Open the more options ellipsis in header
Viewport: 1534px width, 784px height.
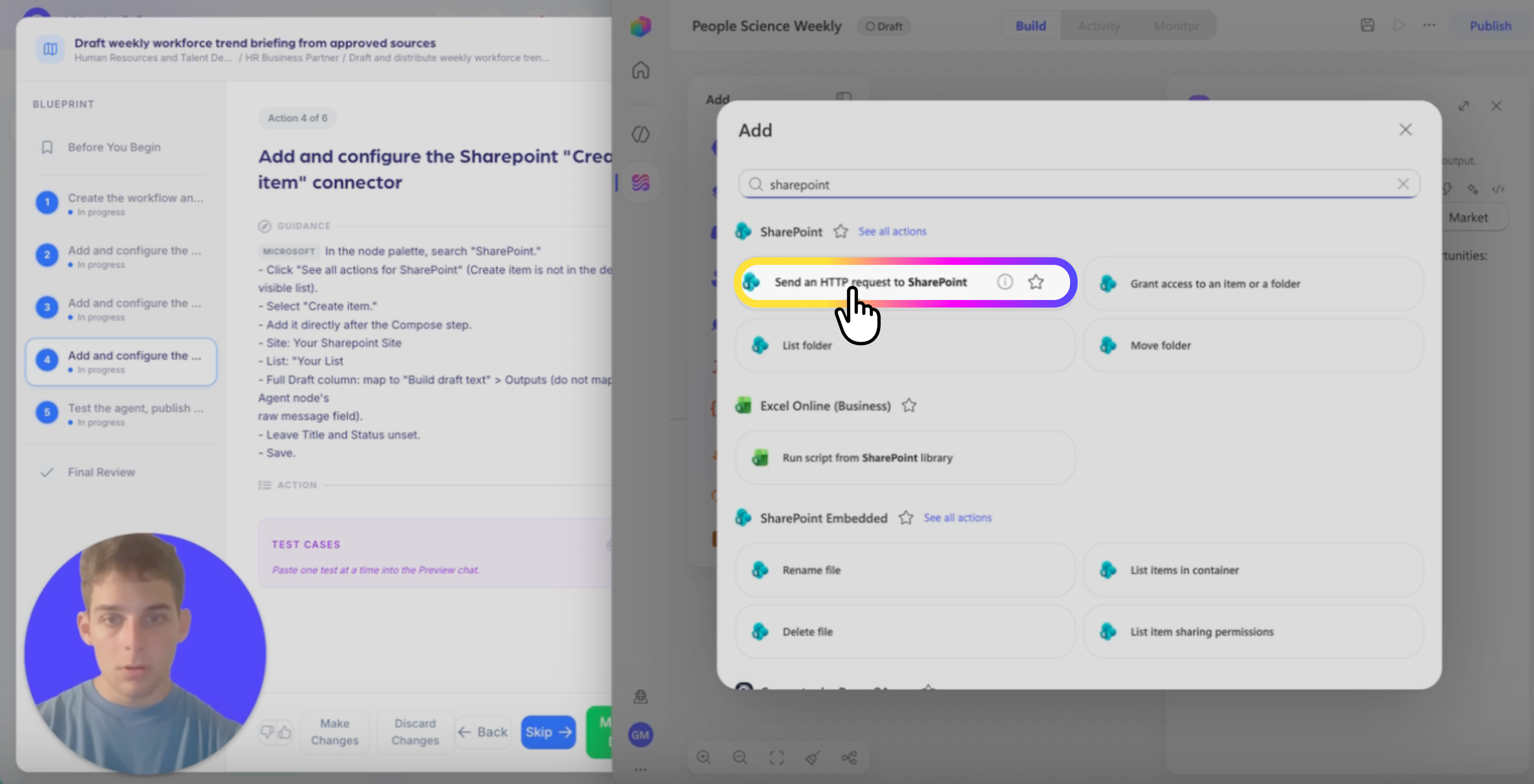coord(1429,25)
